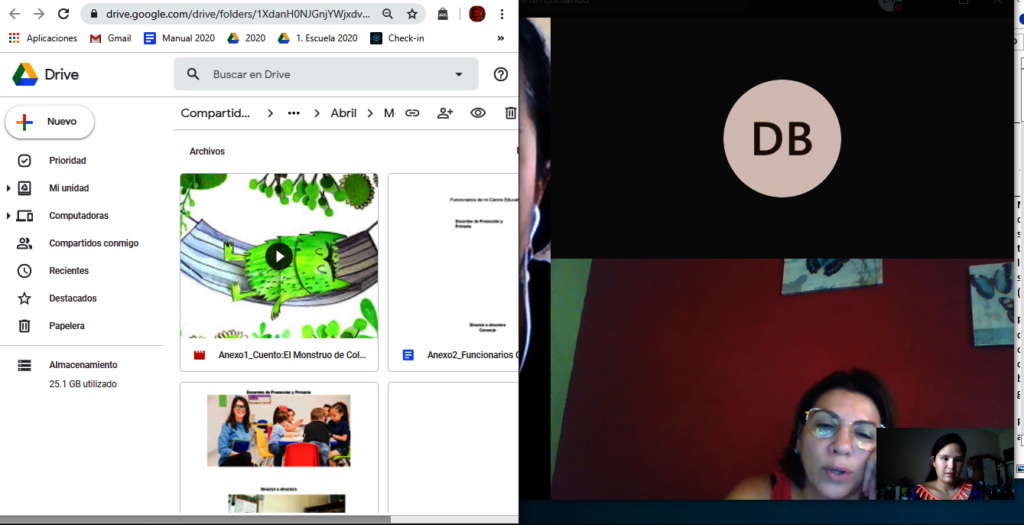
Task: Move folder to trash using bin icon
Action: click(x=510, y=113)
